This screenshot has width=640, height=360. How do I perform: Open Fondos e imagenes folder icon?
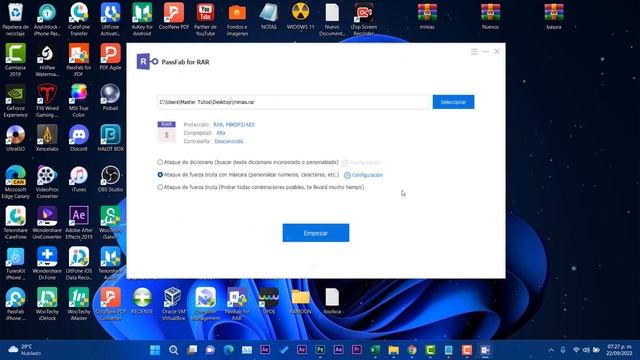[237, 19]
